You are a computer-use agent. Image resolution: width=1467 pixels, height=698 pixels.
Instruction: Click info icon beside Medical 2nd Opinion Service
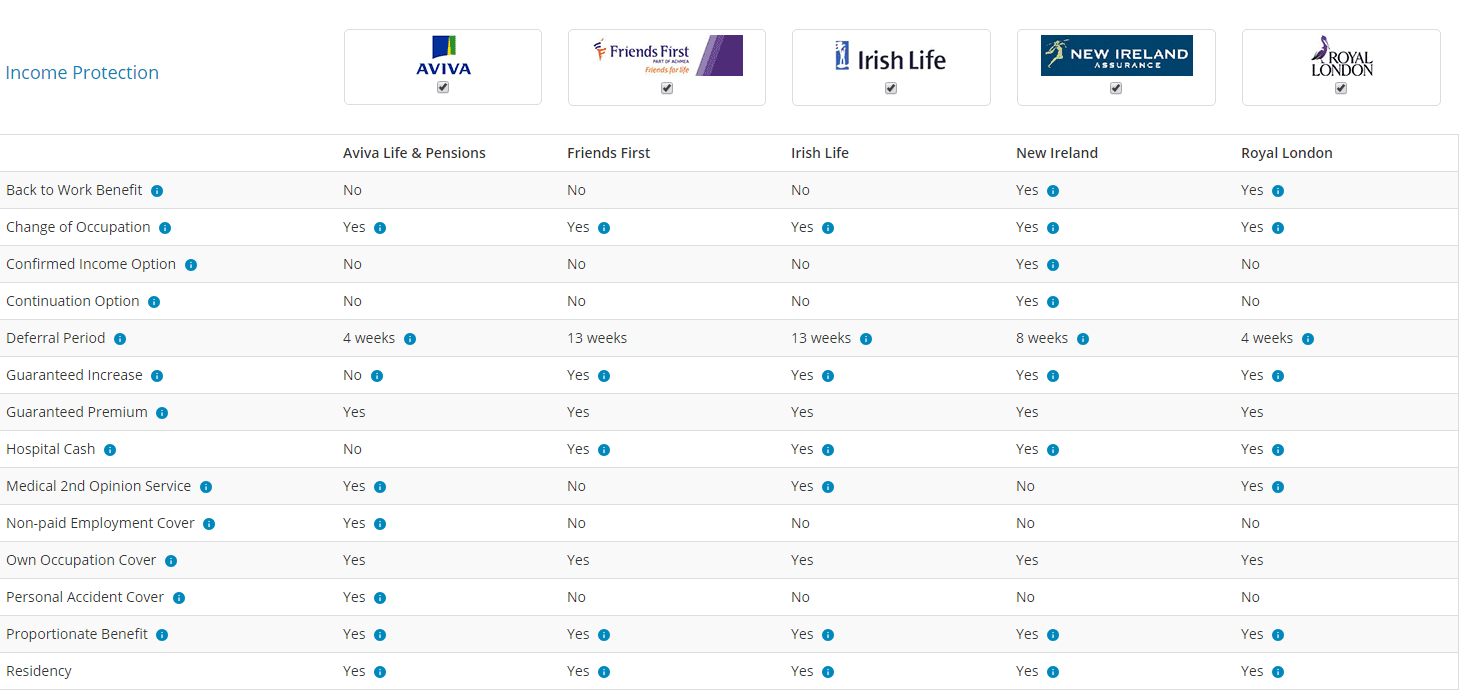click(x=206, y=487)
